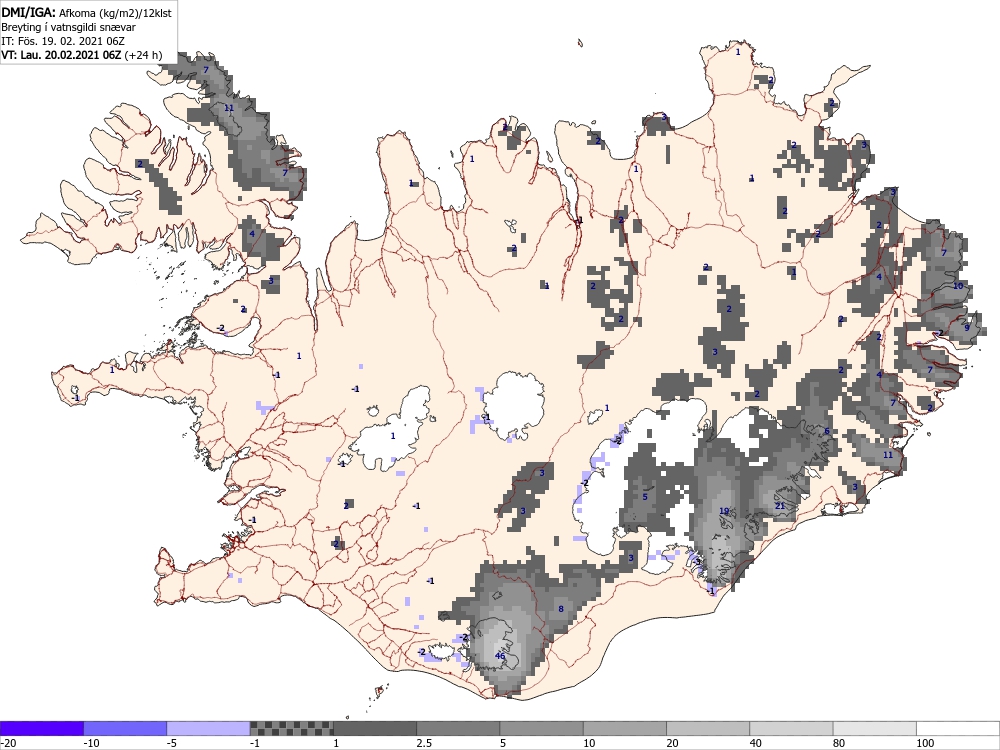1000x750 pixels.
Task: Click the '6' value on the map
Action: 827,431
